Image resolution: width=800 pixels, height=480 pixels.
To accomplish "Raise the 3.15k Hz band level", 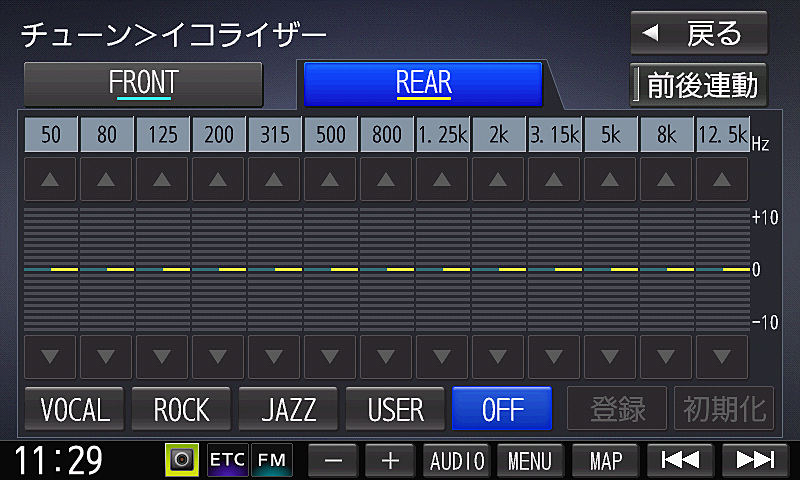I will 554,179.
